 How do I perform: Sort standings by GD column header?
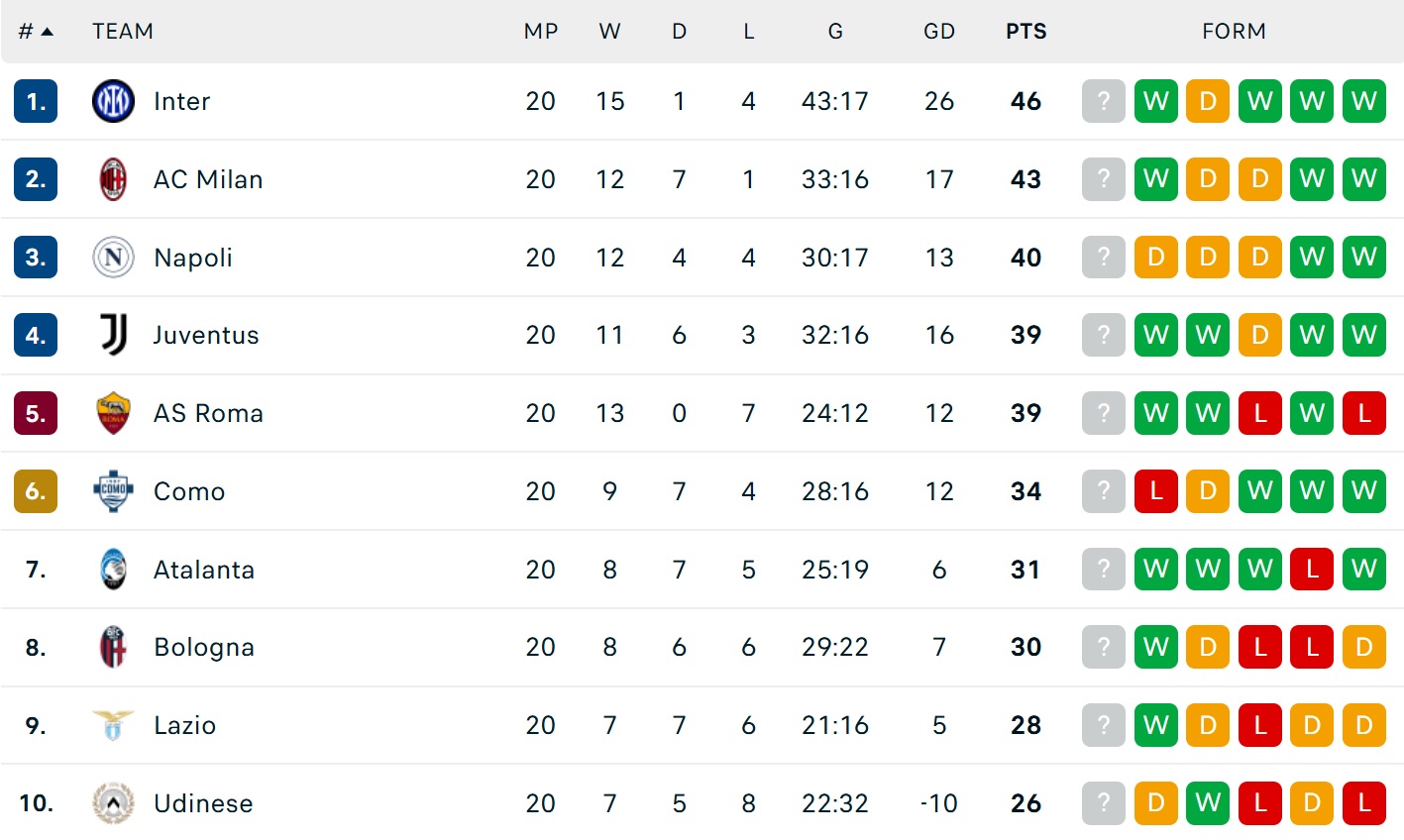tap(938, 32)
